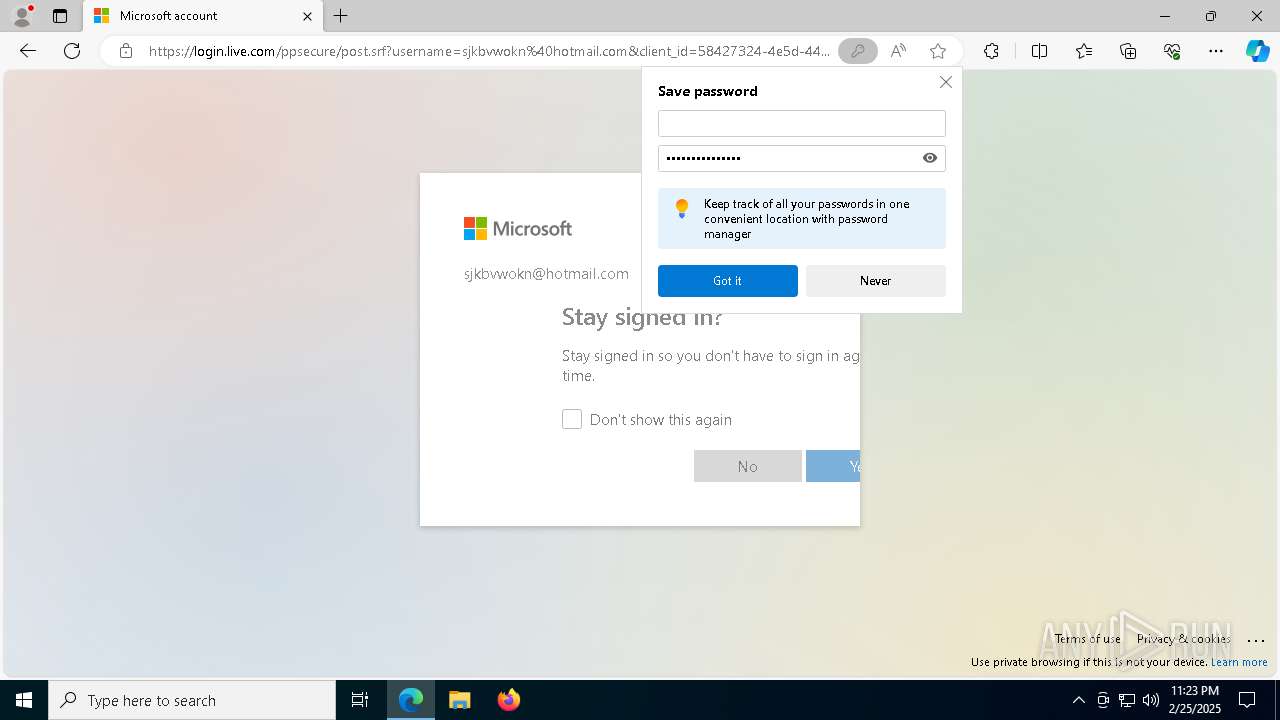The image size is (1280, 720).
Task: Open the profile avatar icon
Action: click(x=22, y=16)
